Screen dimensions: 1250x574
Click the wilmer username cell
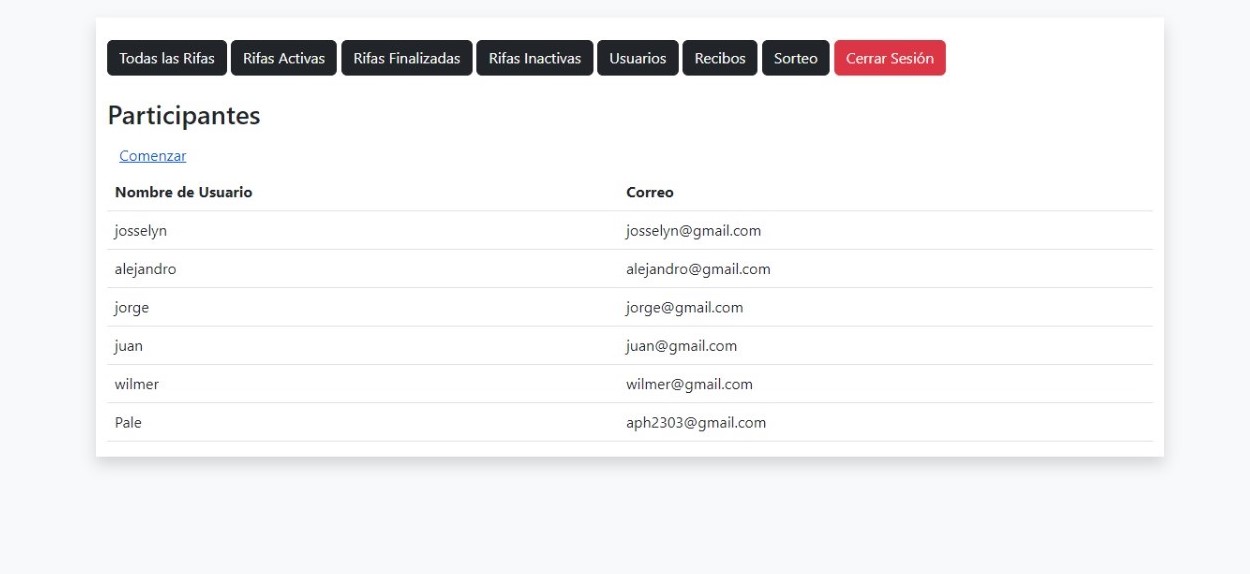coord(137,384)
